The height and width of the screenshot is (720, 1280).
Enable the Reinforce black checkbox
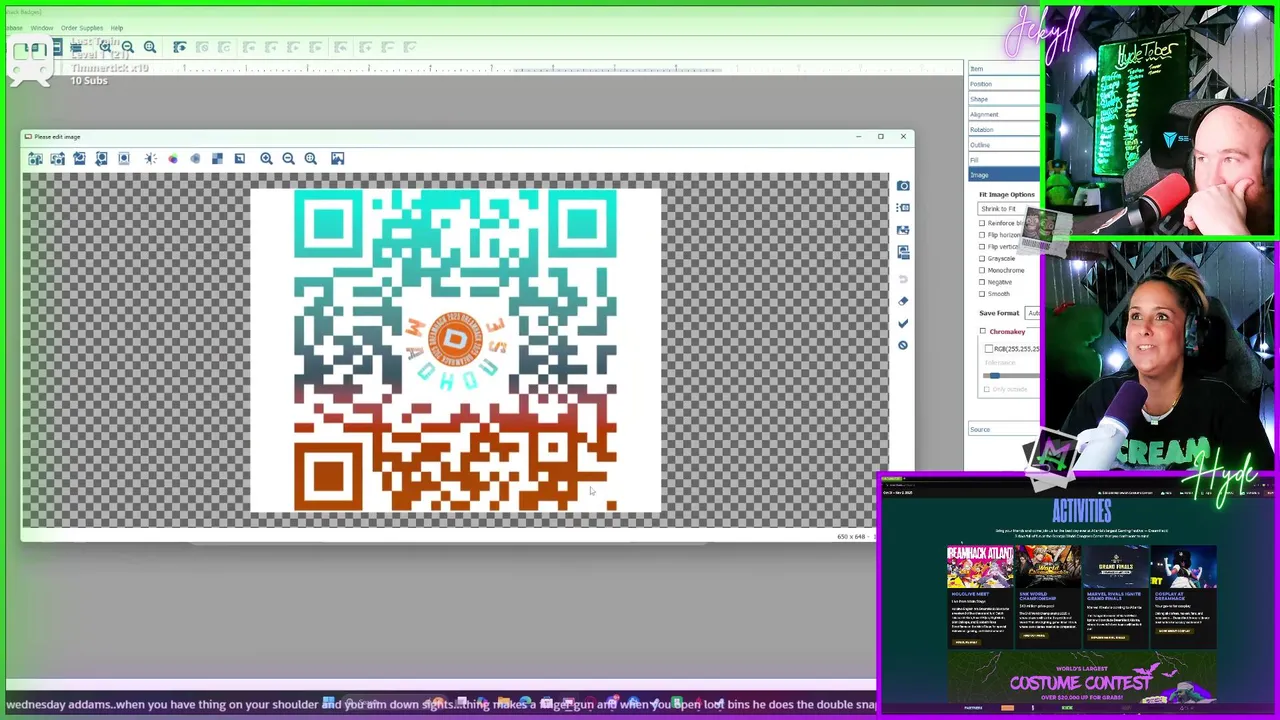tap(982, 223)
